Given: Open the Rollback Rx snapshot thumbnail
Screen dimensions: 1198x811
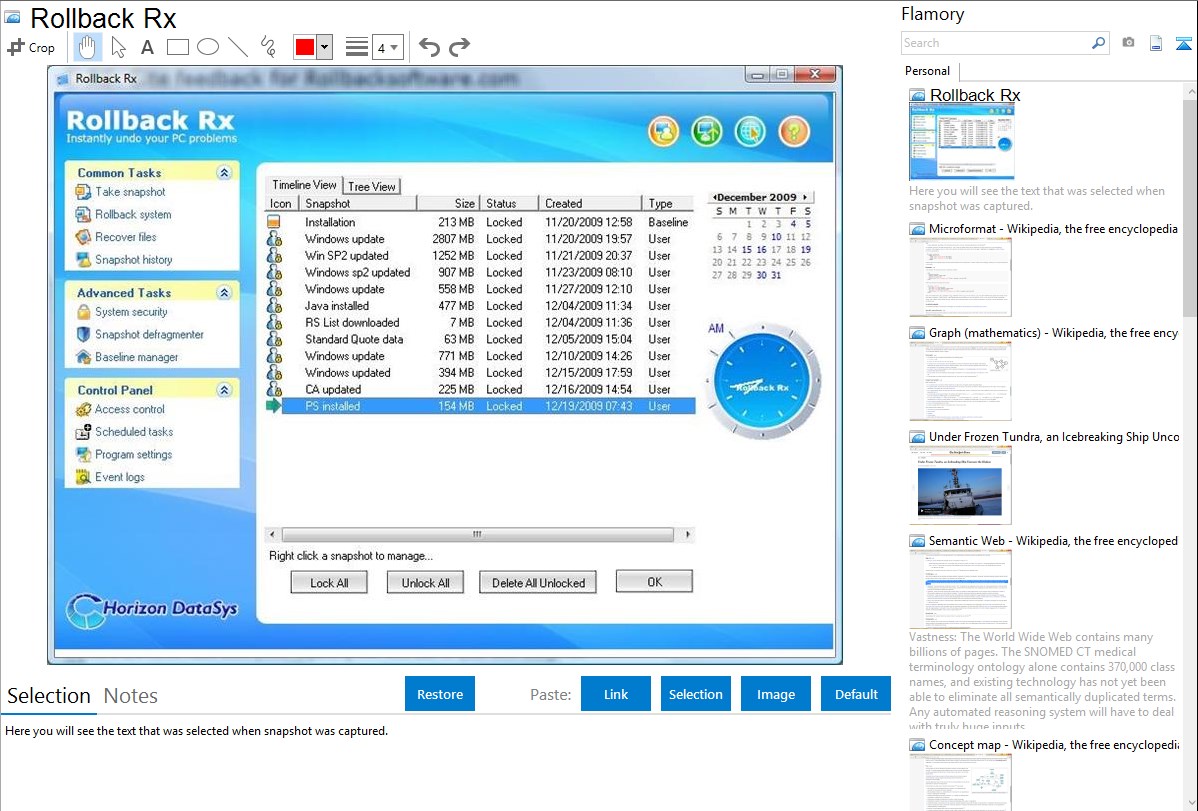Looking at the screenshot, I should (961, 142).
